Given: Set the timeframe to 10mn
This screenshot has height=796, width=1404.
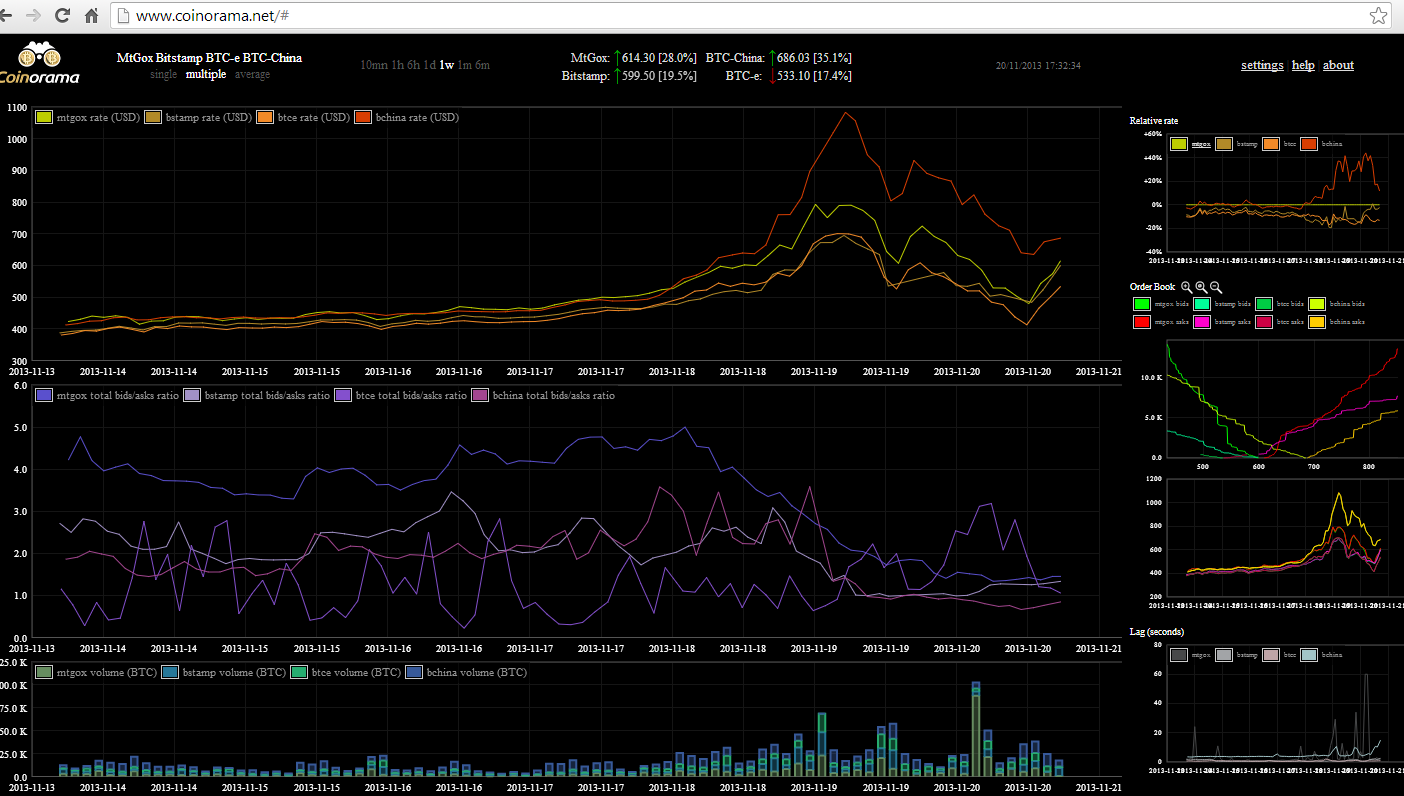Looking at the screenshot, I should (373, 66).
